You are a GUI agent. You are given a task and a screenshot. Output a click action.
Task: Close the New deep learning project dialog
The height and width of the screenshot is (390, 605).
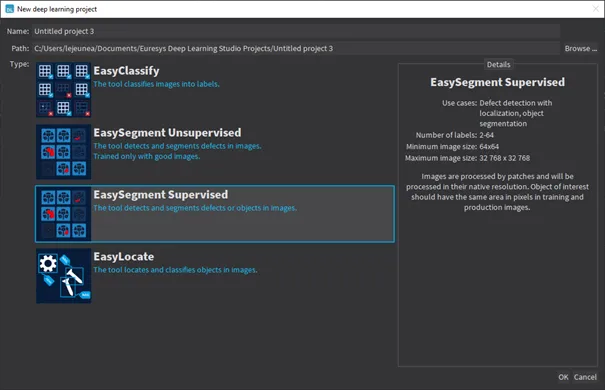[595, 9]
